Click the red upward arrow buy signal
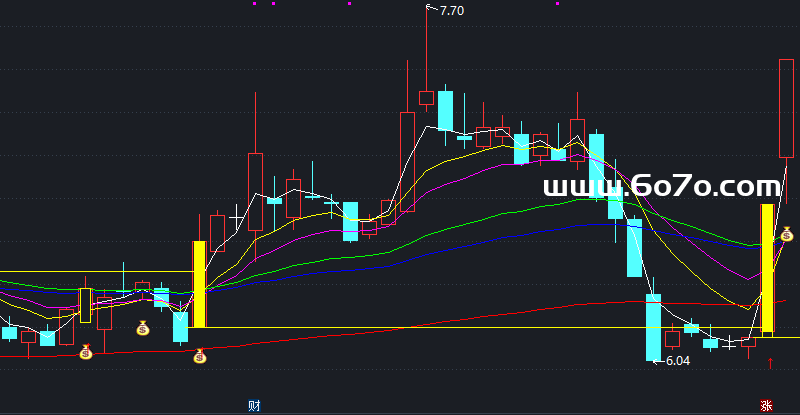Screen dimensions: 800x415 point(769,362)
